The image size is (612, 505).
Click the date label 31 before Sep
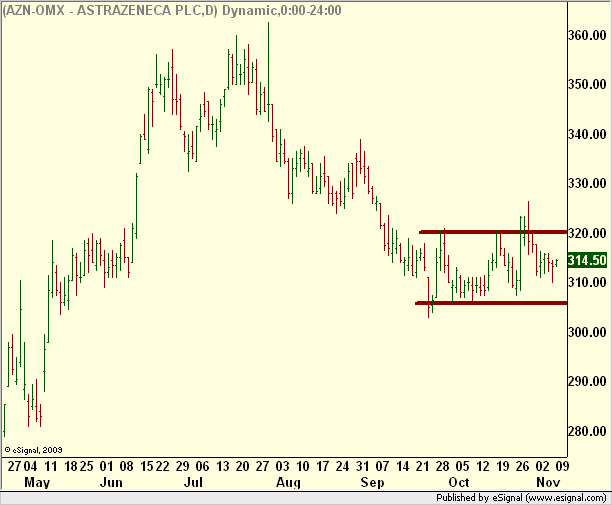pyautogui.click(x=363, y=466)
